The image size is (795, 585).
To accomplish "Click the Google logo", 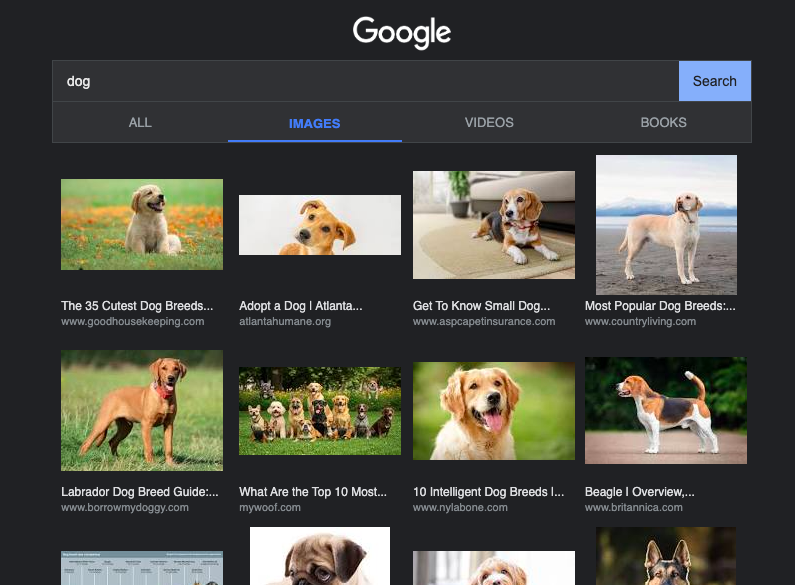I will click(x=401, y=32).
